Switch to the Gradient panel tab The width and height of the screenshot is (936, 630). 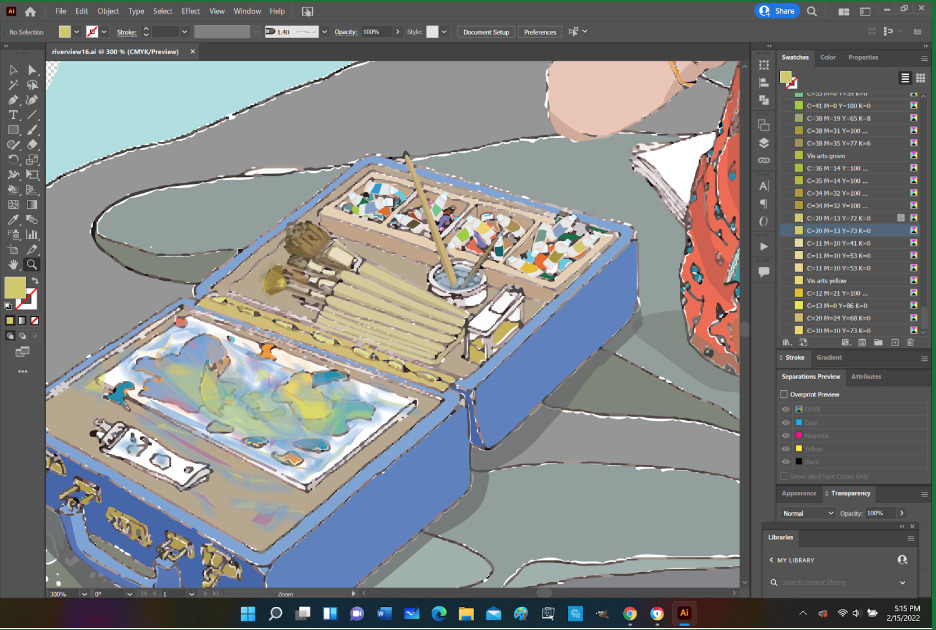click(829, 357)
